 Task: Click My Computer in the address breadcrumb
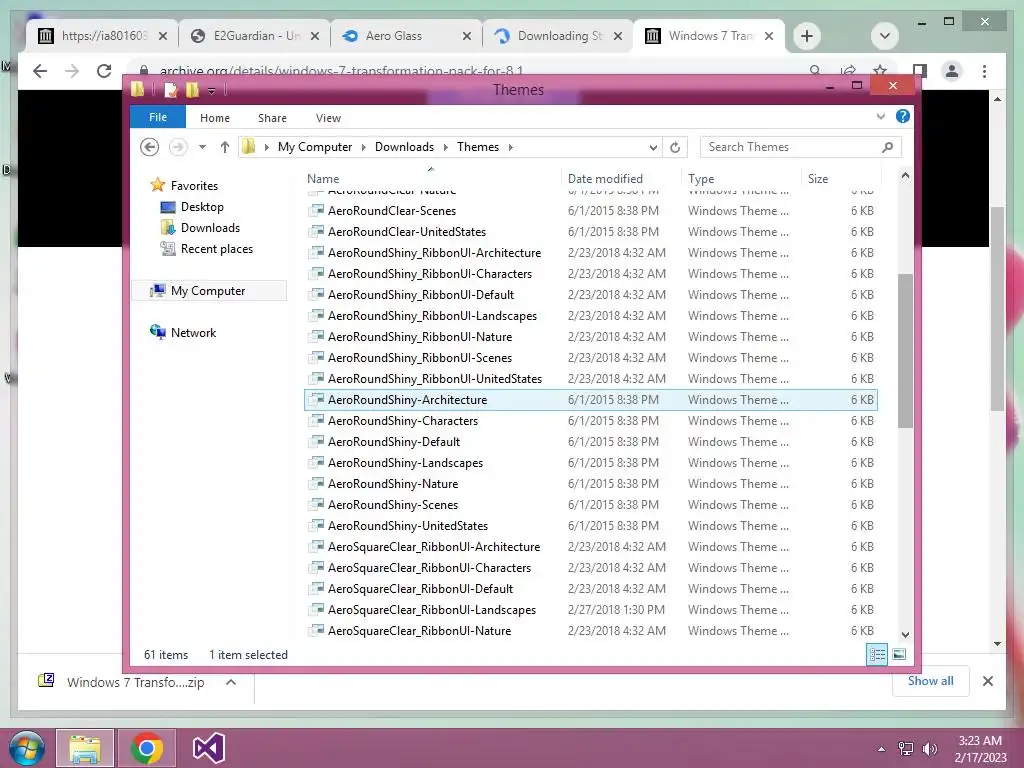tap(315, 147)
